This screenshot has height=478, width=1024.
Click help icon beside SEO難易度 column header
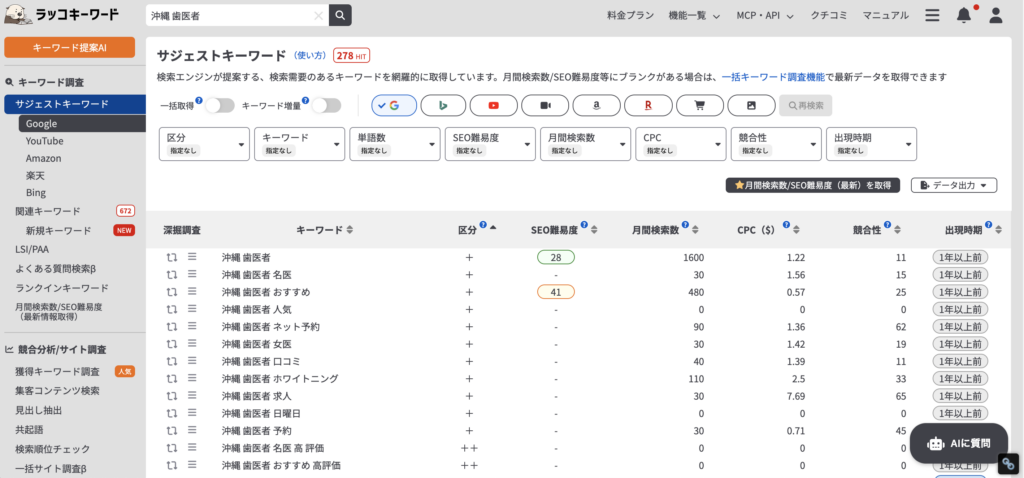pos(584,225)
